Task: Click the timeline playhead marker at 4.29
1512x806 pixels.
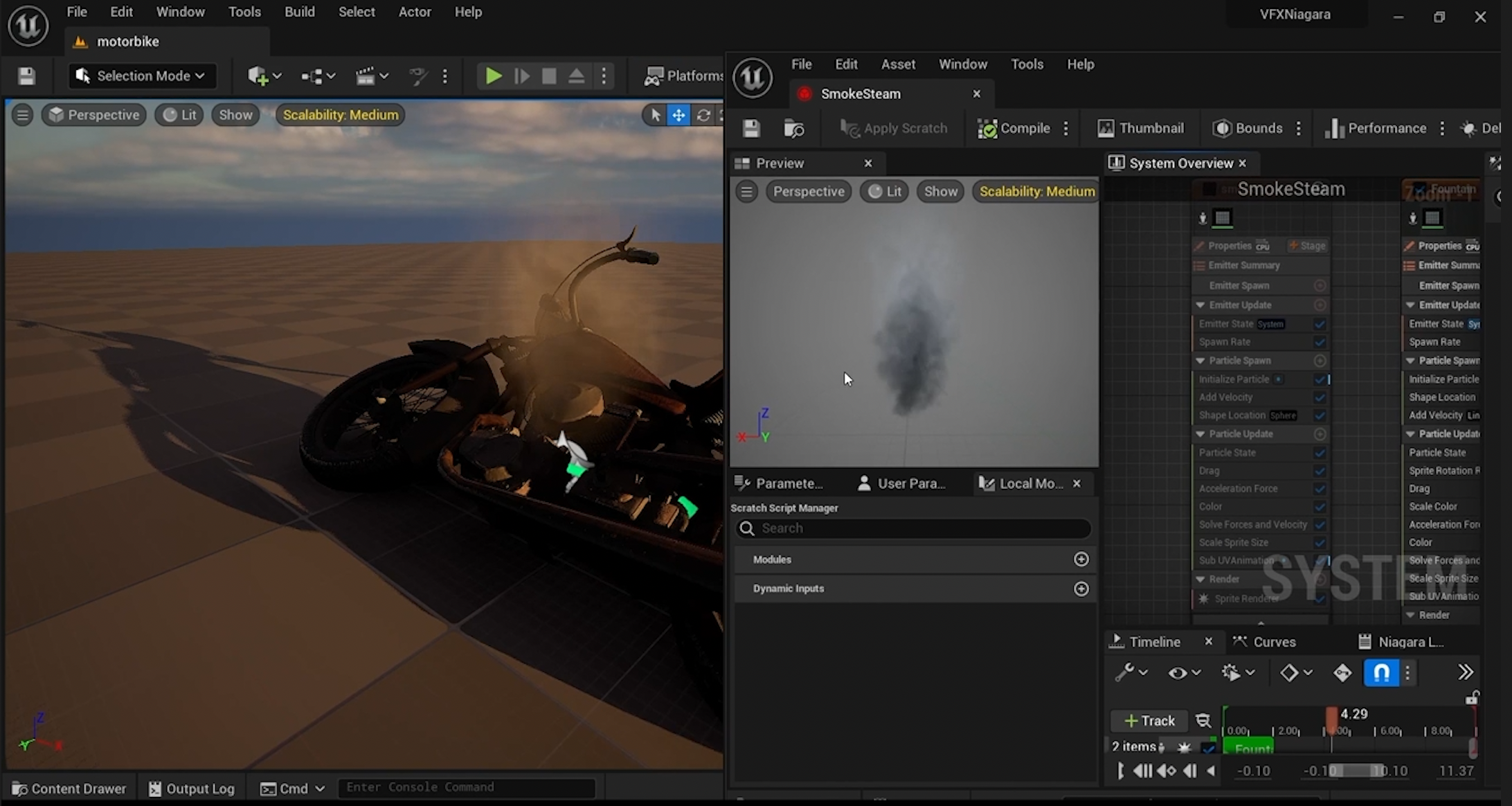Action: [1331, 719]
